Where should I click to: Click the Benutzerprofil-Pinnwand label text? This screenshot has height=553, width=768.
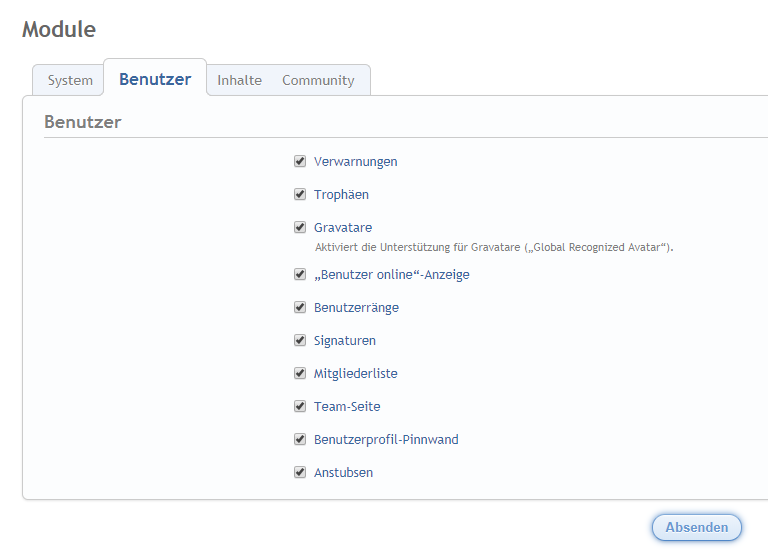(386, 439)
